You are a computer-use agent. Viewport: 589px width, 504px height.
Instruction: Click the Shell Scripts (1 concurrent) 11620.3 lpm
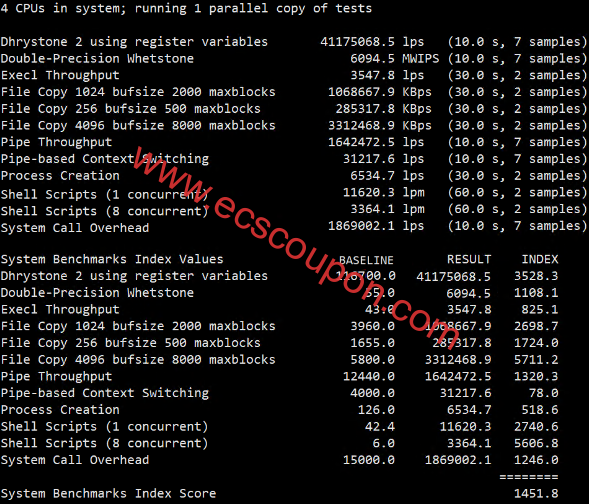[384, 193]
